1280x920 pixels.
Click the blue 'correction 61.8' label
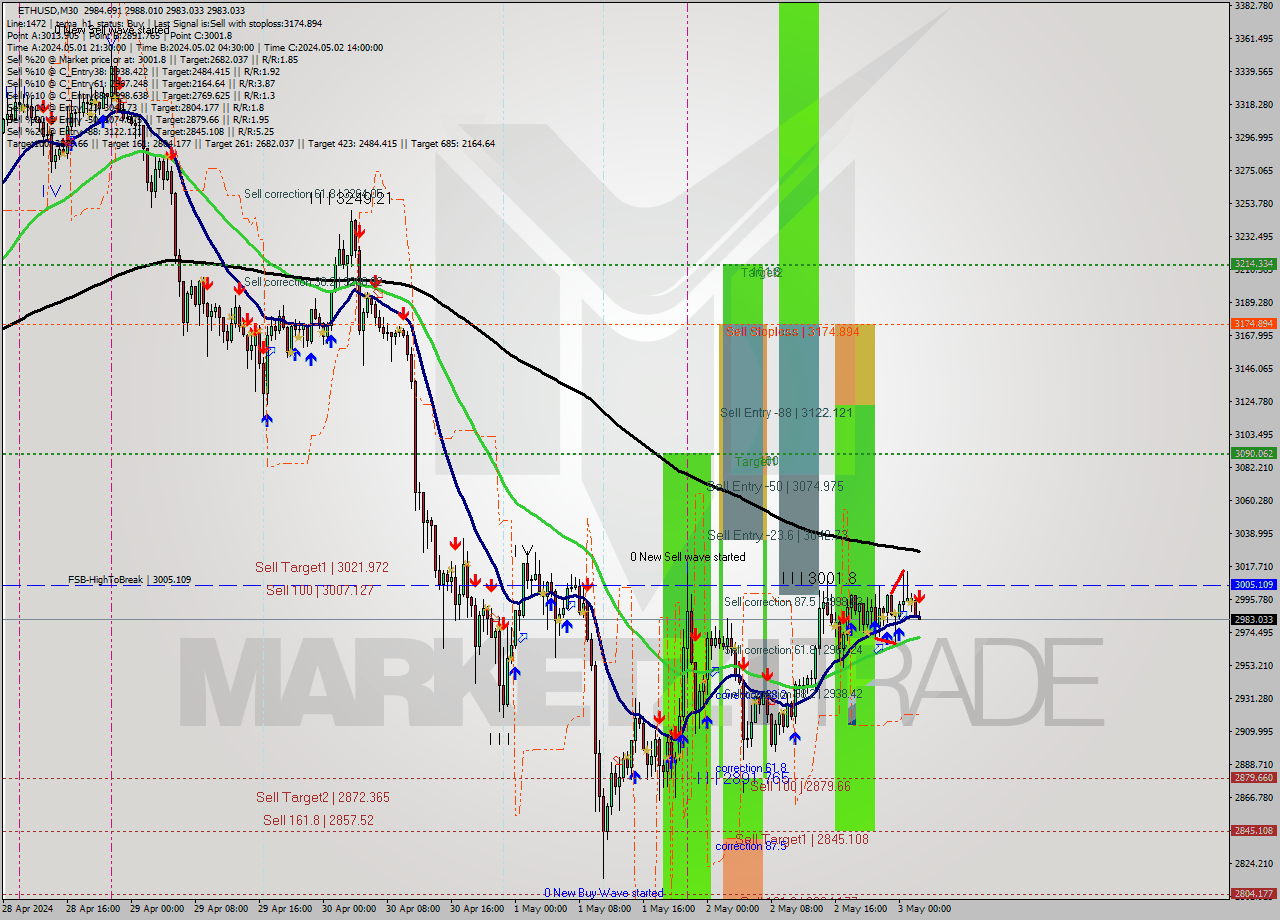point(750,769)
